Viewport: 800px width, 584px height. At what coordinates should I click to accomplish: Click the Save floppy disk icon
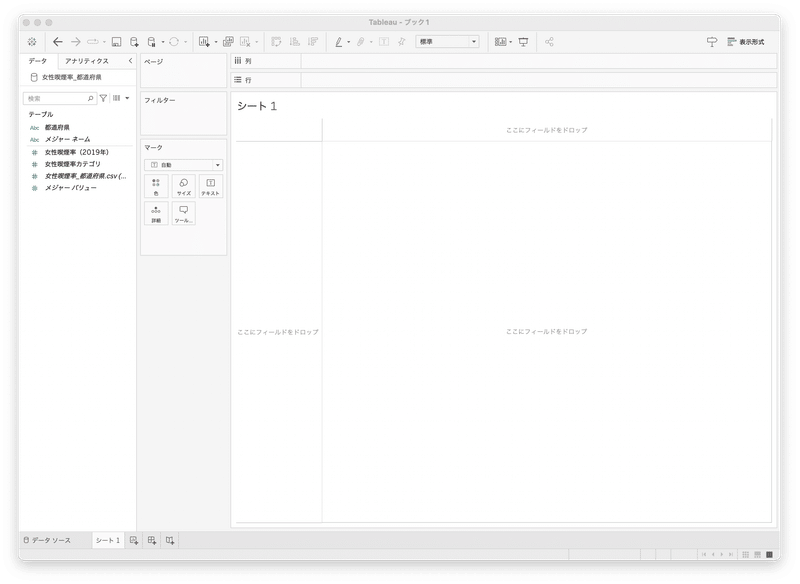point(116,42)
